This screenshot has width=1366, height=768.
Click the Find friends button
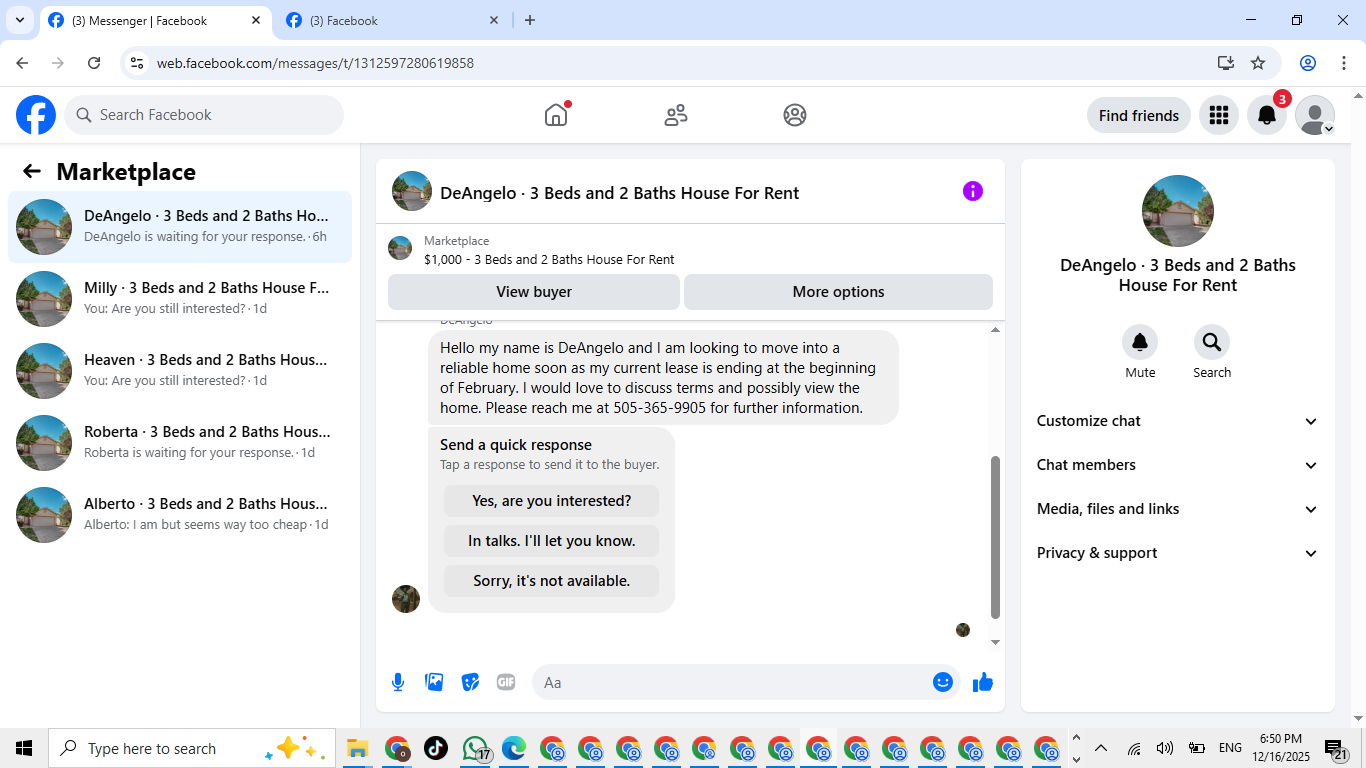(x=1139, y=115)
